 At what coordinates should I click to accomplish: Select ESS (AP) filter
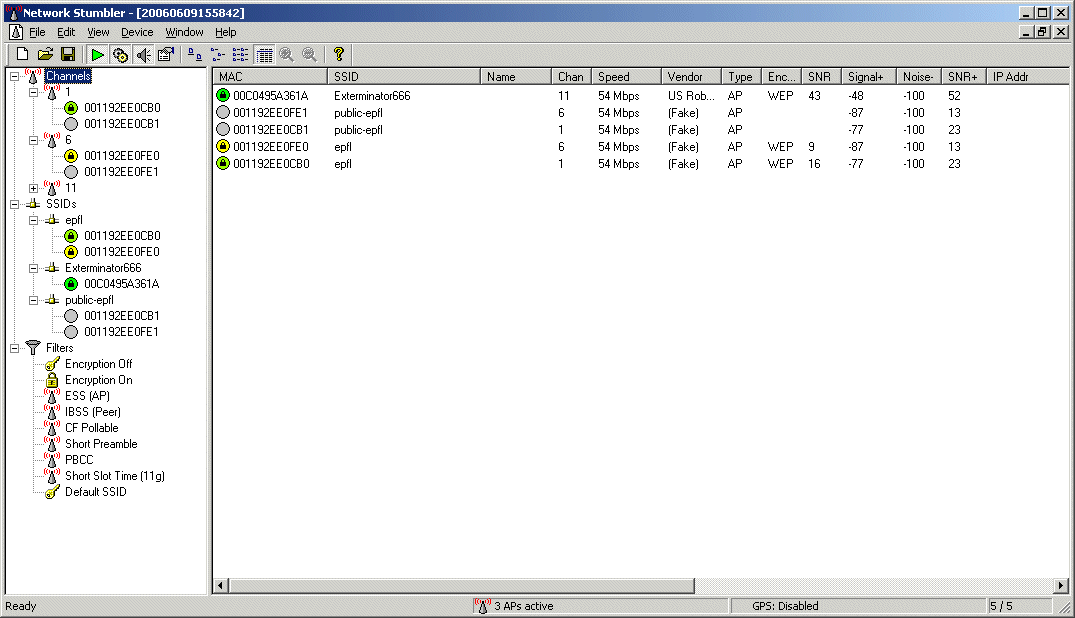[x=87, y=396]
